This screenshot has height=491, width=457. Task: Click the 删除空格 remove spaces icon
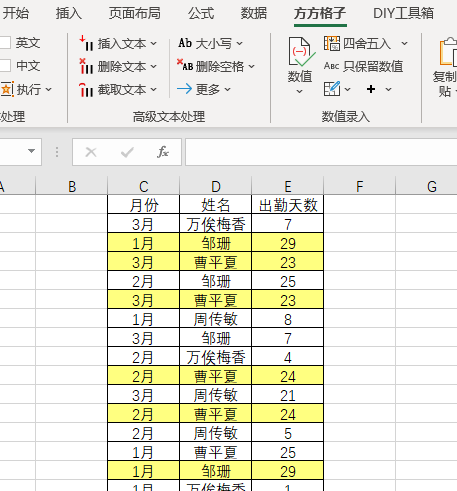pos(185,65)
